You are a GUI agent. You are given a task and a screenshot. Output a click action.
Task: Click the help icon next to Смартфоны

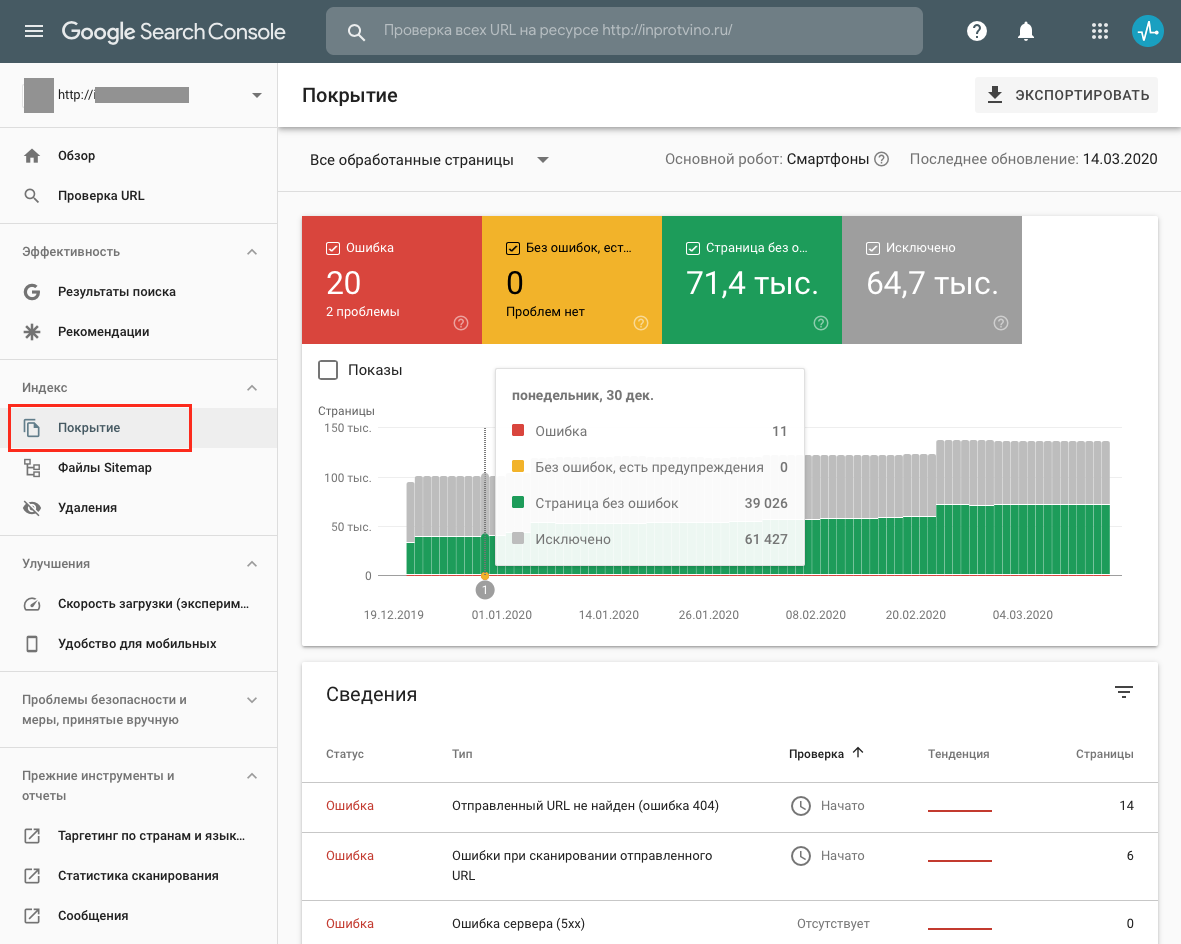881,159
